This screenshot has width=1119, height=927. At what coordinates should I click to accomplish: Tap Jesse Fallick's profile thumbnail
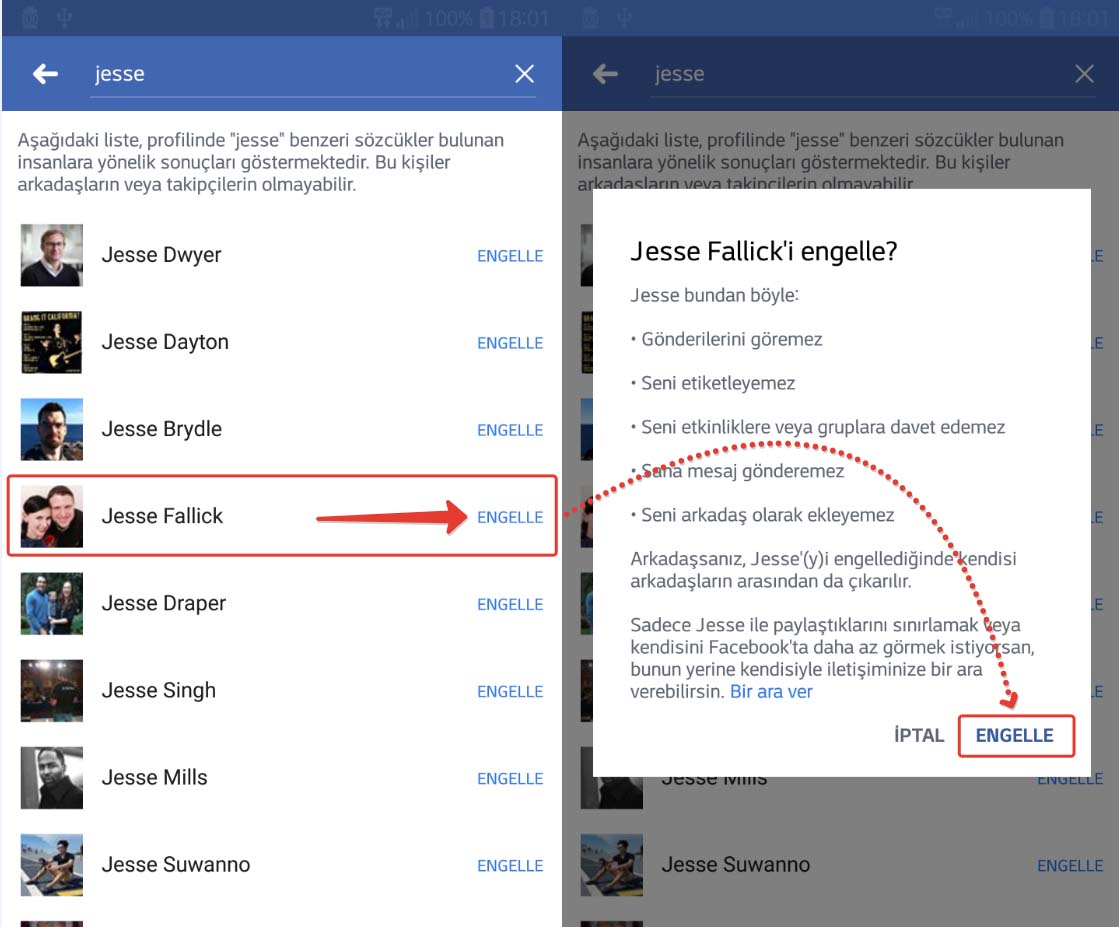click(x=52, y=516)
